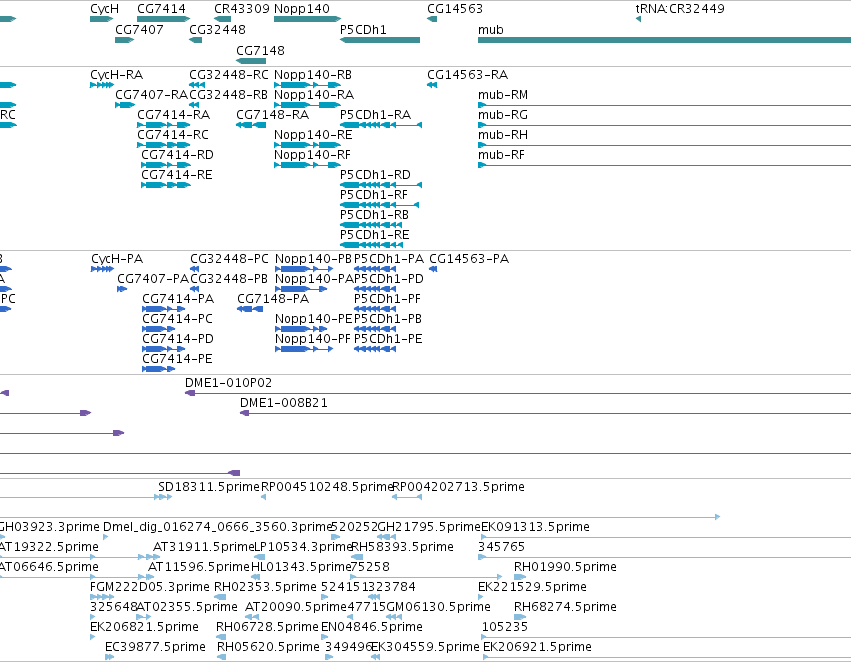Select the DME1-010P02 clone feature

pos(518,393)
